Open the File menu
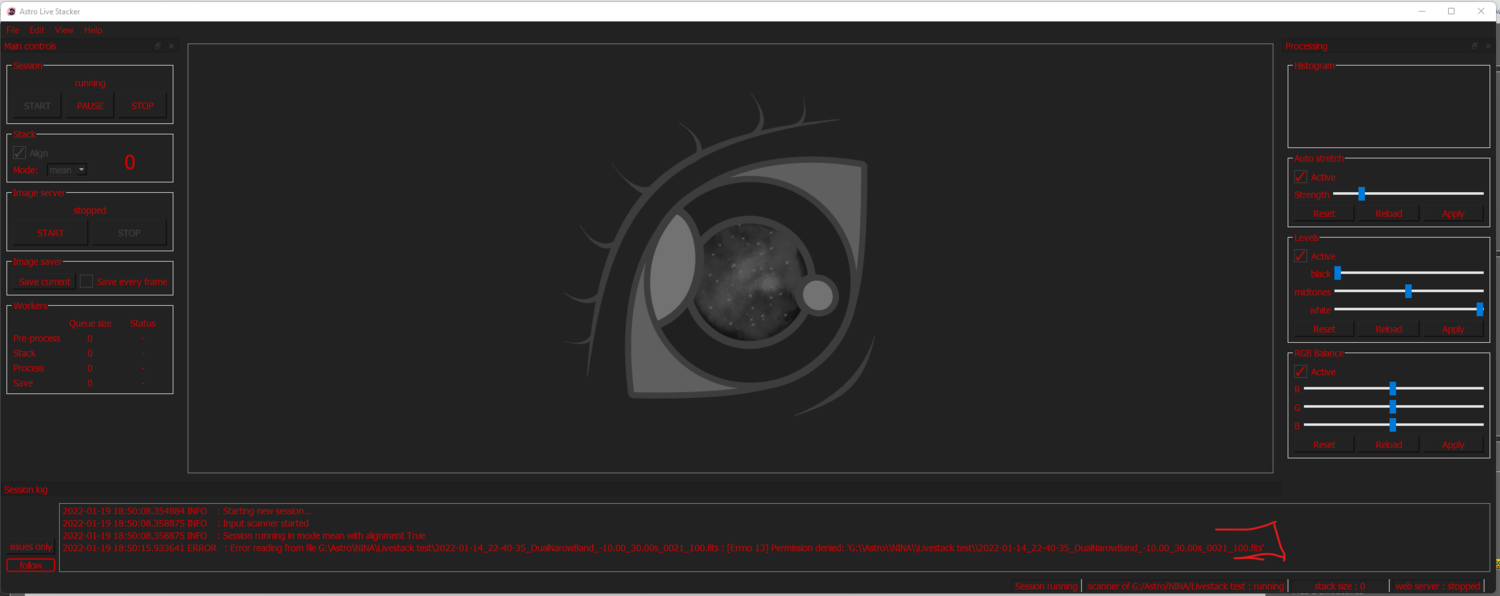This screenshot has height=596, width=1500. click(12, 29)
